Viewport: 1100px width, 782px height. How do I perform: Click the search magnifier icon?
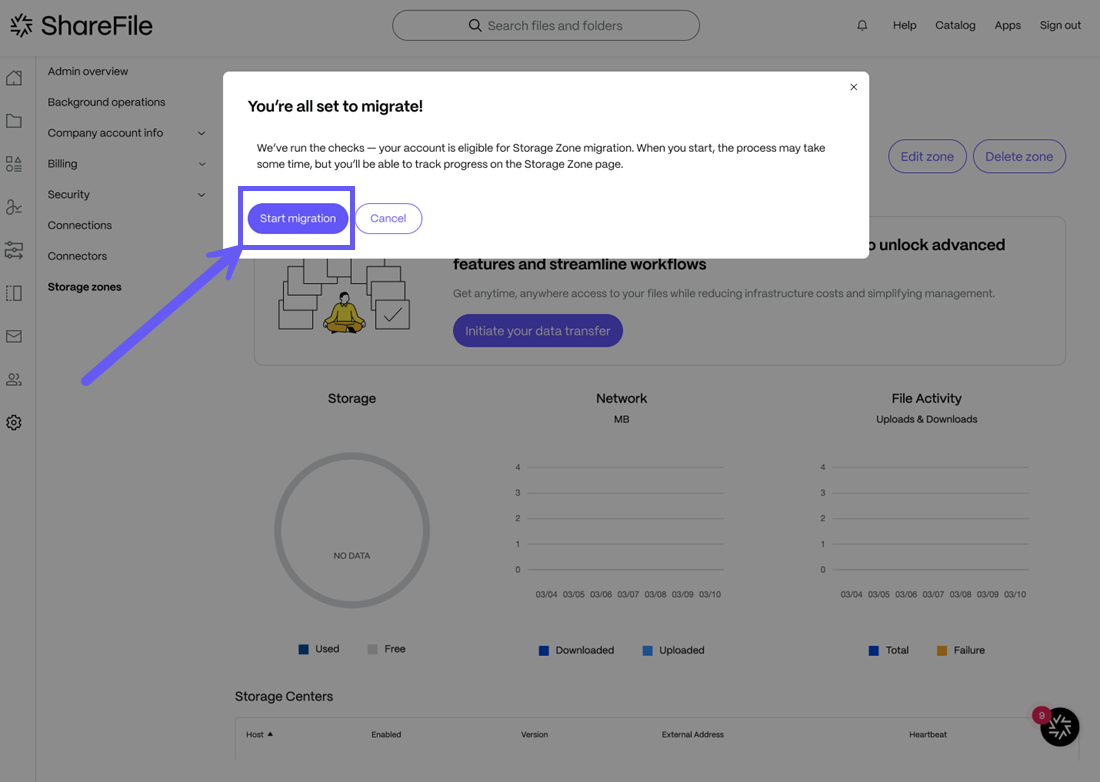click(475, 25)
